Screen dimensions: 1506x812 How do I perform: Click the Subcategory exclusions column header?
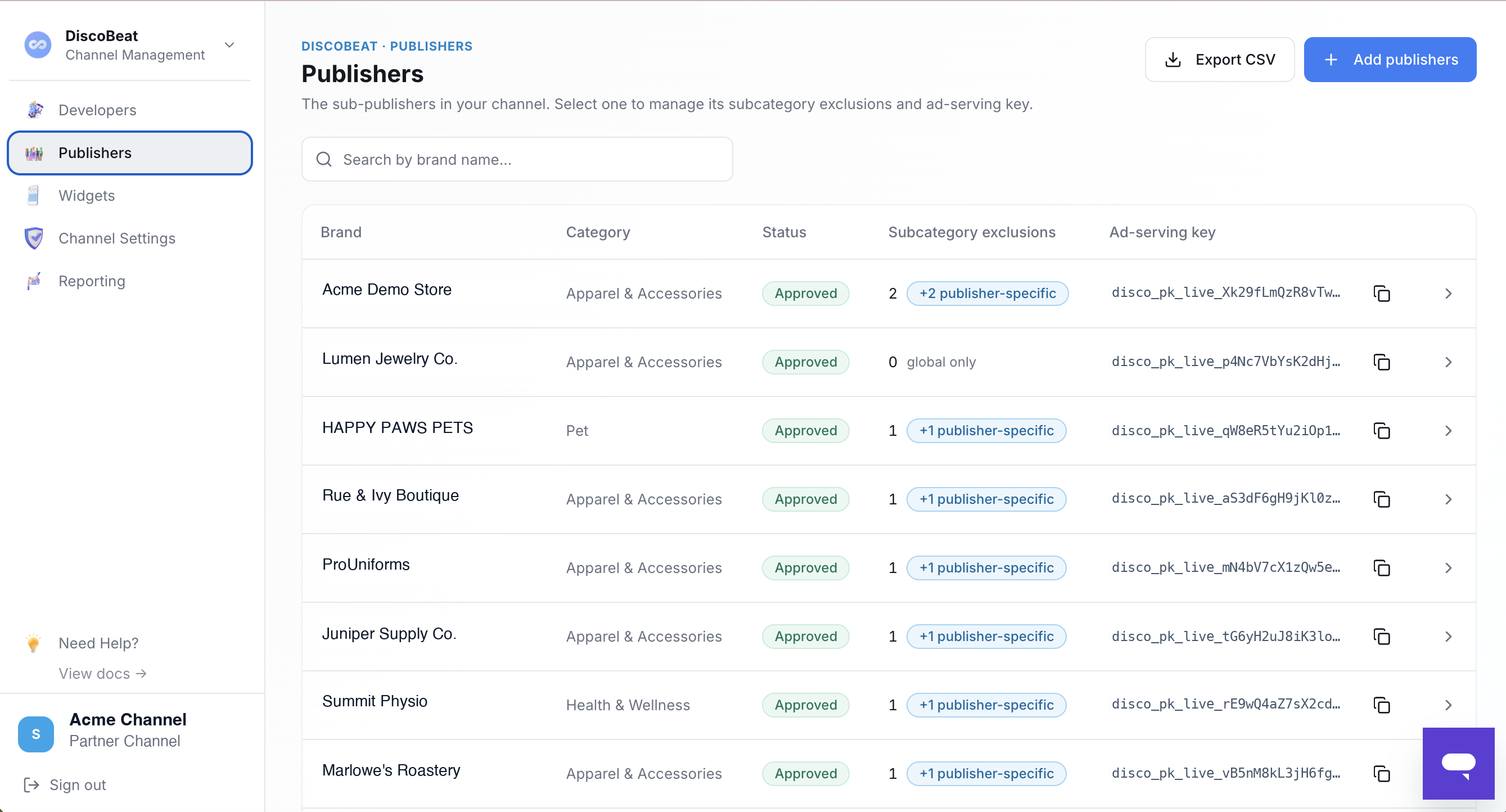[x=972, y=232]
